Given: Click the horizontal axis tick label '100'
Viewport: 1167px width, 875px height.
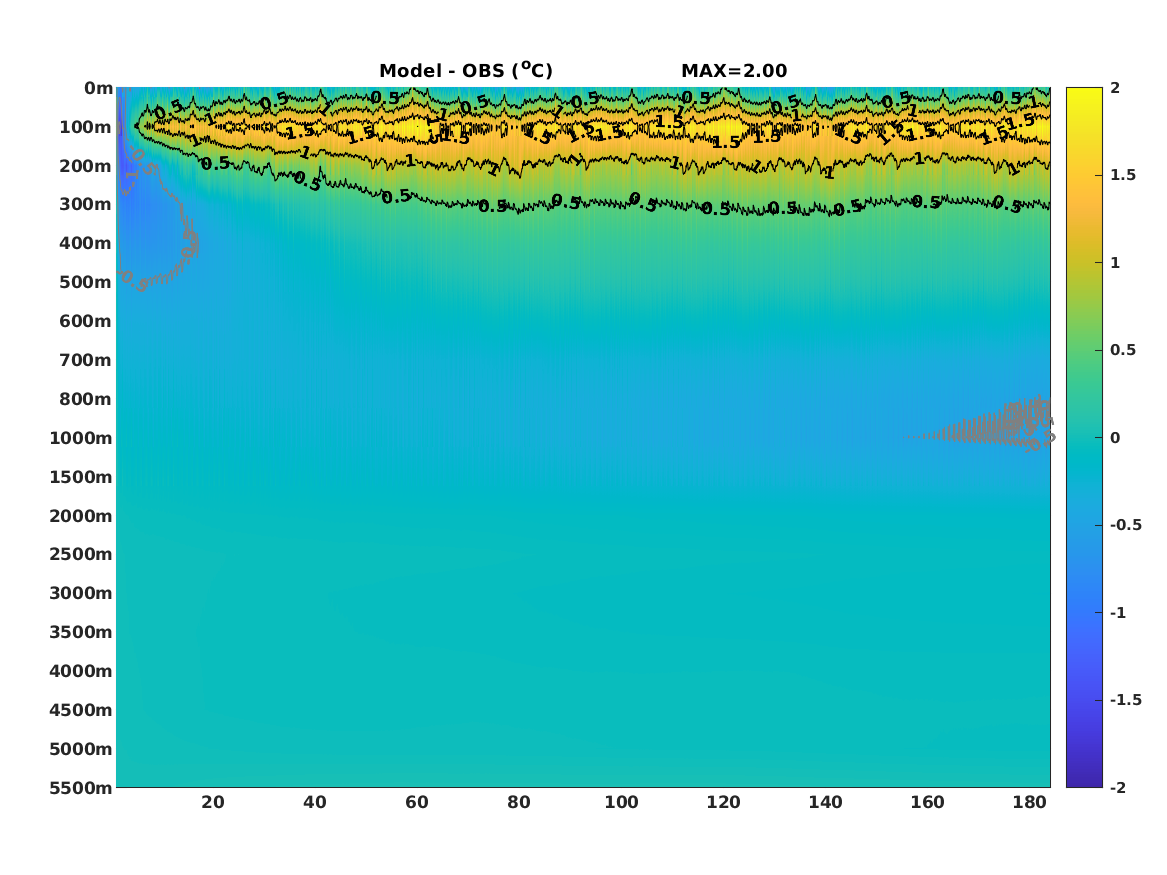Looking at the screenshot, I should 621,802.
